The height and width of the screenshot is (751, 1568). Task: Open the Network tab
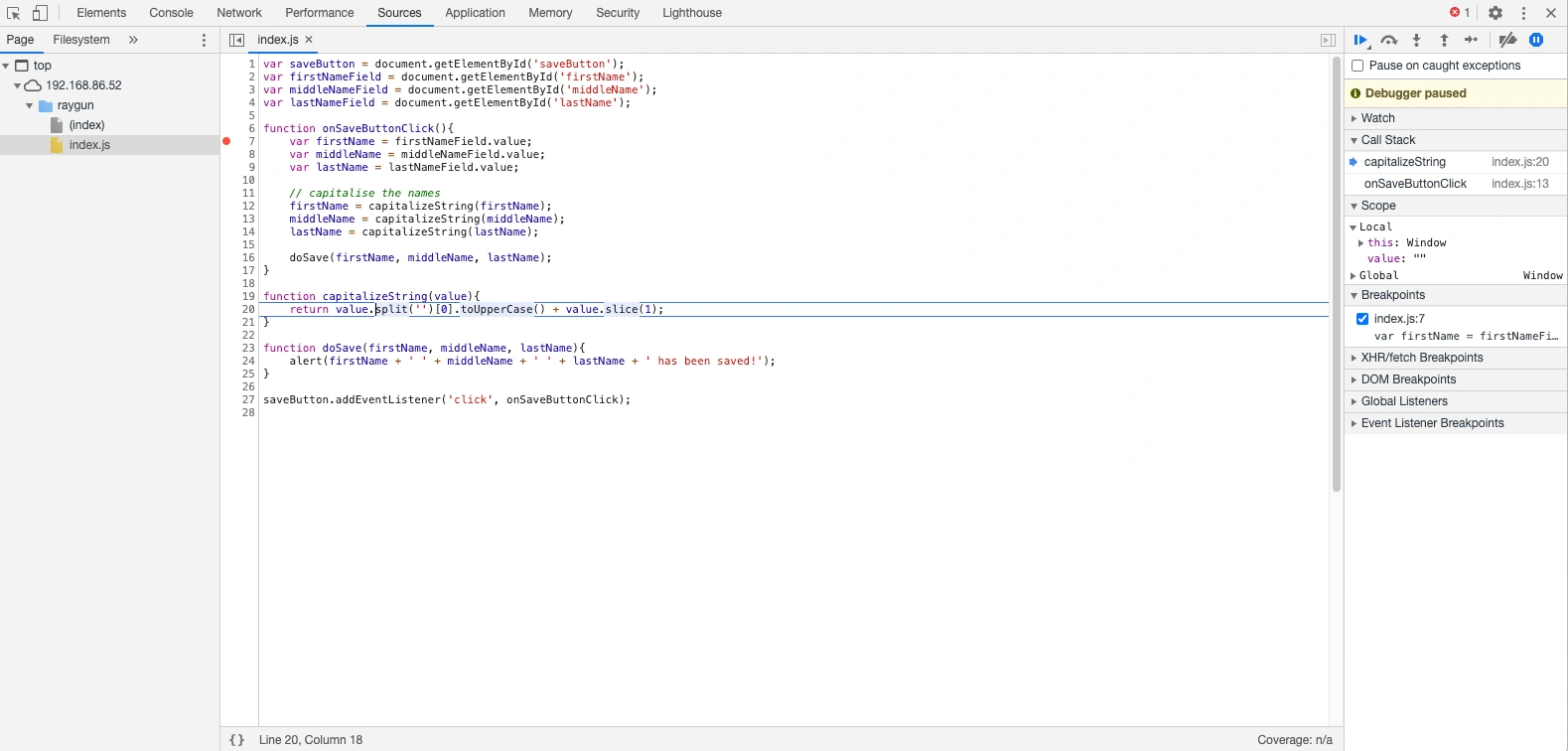(x=239, y=13)
